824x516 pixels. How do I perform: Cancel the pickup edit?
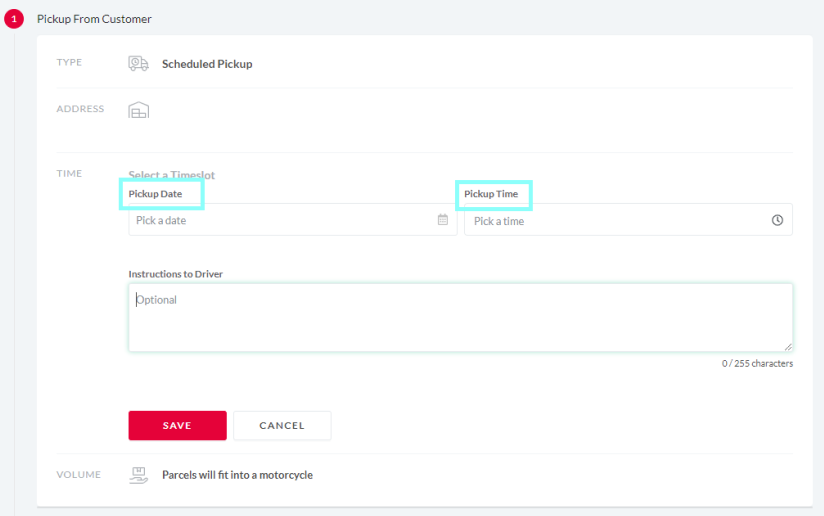(282, 426)
